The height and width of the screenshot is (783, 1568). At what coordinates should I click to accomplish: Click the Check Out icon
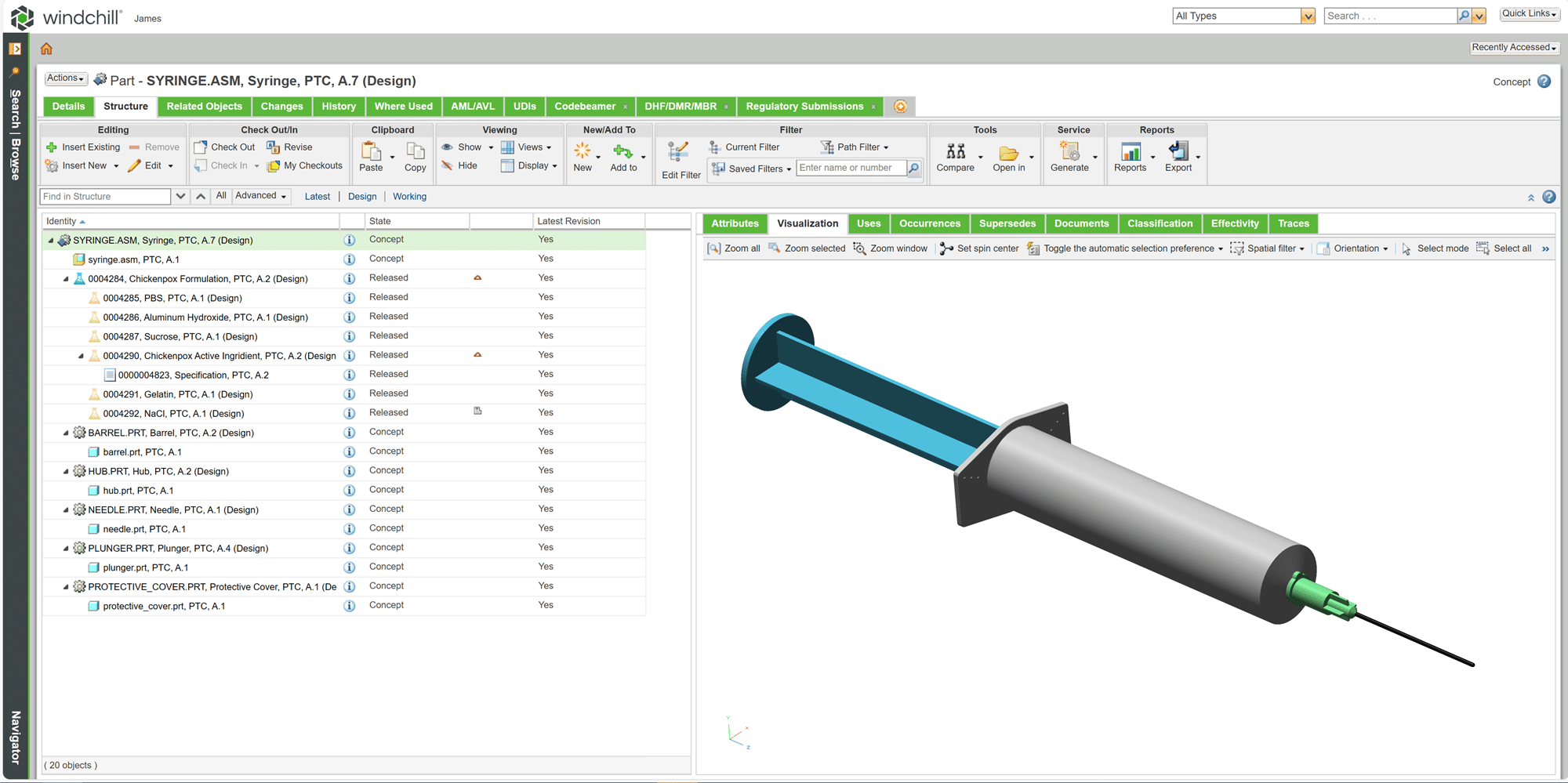pos(200,147)
